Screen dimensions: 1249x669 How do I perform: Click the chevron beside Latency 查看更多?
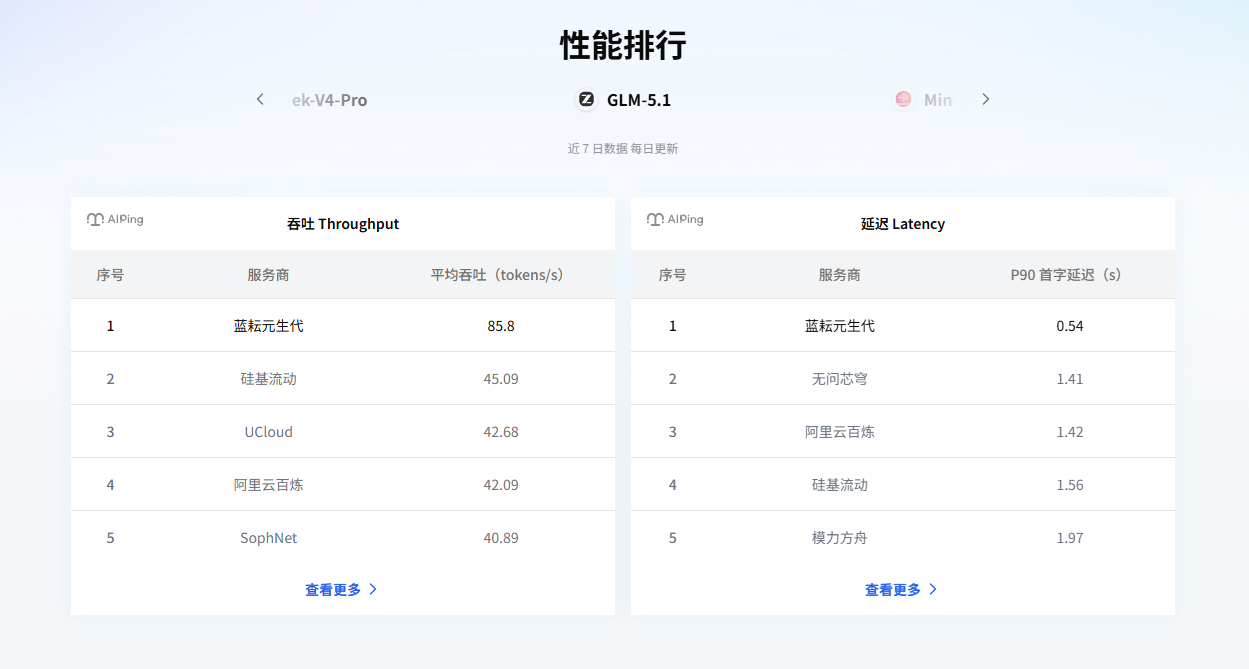[933, 590]
